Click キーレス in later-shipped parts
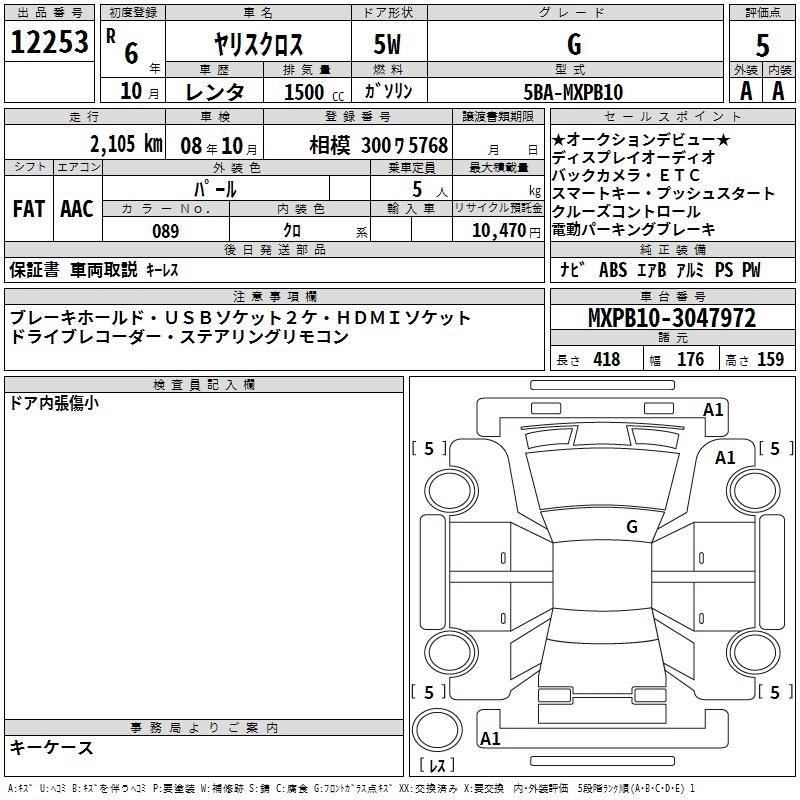This screenshot has height=800, width=800. click(162, 270)
